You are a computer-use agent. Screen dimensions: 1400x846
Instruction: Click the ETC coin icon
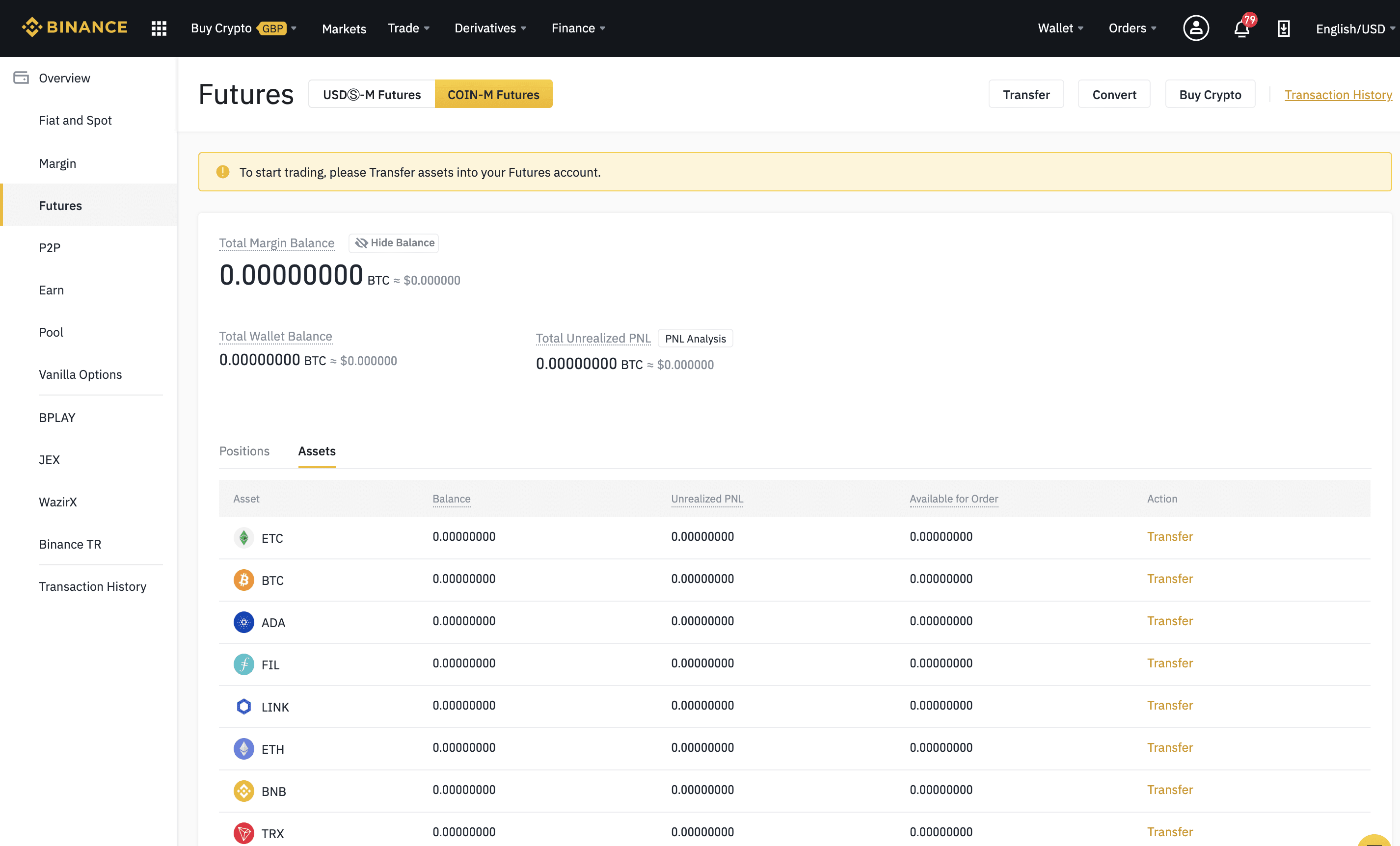(x=244, y=537)
